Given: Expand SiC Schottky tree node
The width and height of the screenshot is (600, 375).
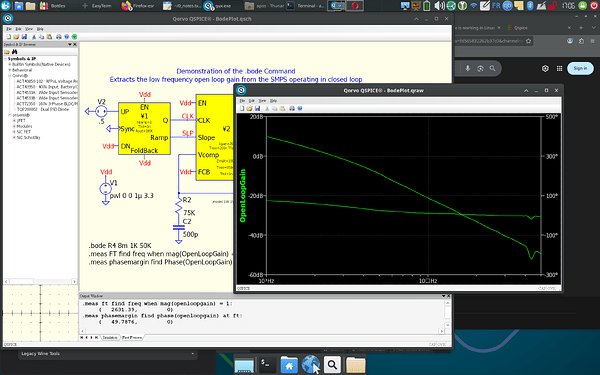Looking at the screenshot, I should tap(14, 137).
